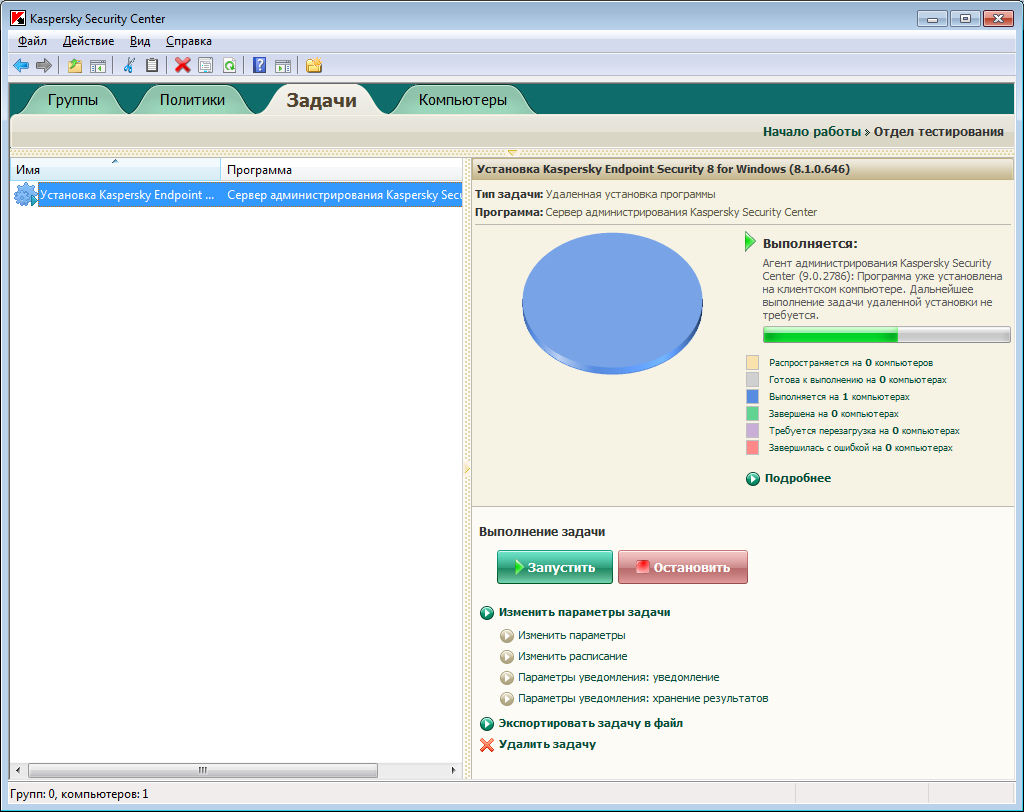The width and height of the screenshot is (1024, 812).
Task: Click the gray Готова к выполнению legend swatch
Action: [752, 380]
